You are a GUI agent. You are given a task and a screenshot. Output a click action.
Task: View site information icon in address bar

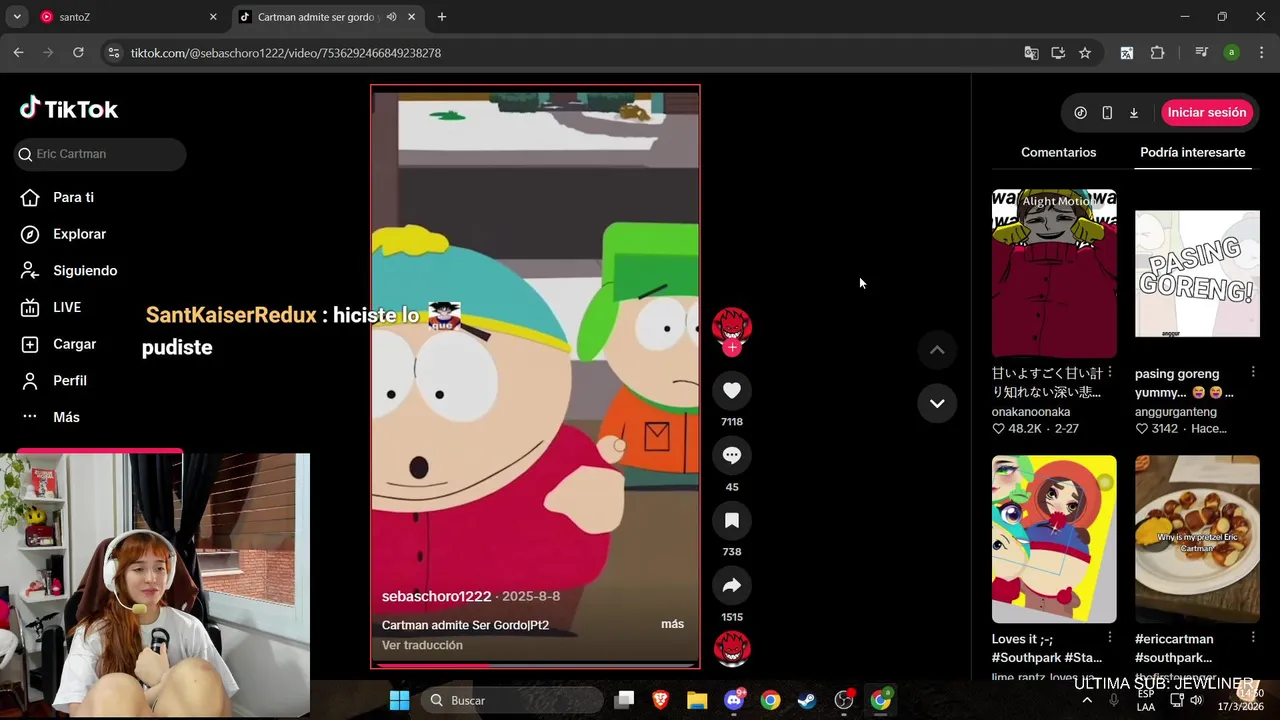(x=113, y=53)
